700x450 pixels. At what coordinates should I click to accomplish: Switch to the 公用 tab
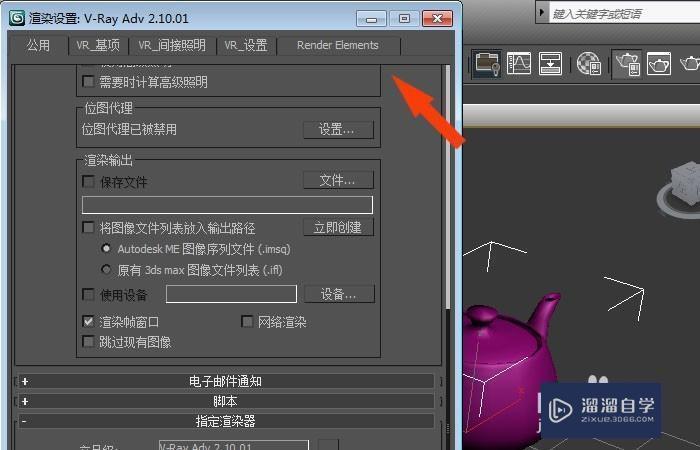click(38, 45)
